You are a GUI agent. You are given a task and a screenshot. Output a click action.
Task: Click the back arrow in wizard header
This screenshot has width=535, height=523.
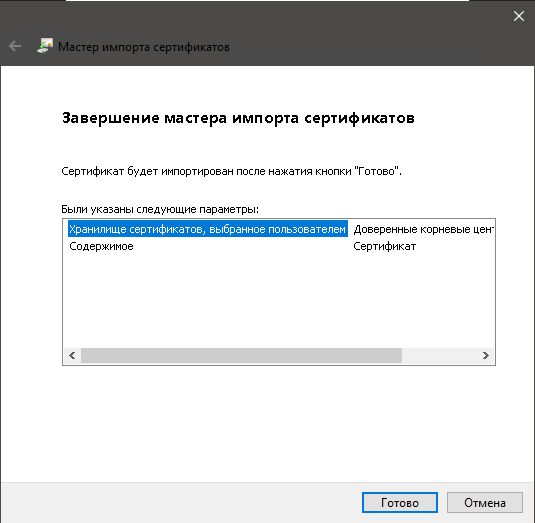click(15, 46)
